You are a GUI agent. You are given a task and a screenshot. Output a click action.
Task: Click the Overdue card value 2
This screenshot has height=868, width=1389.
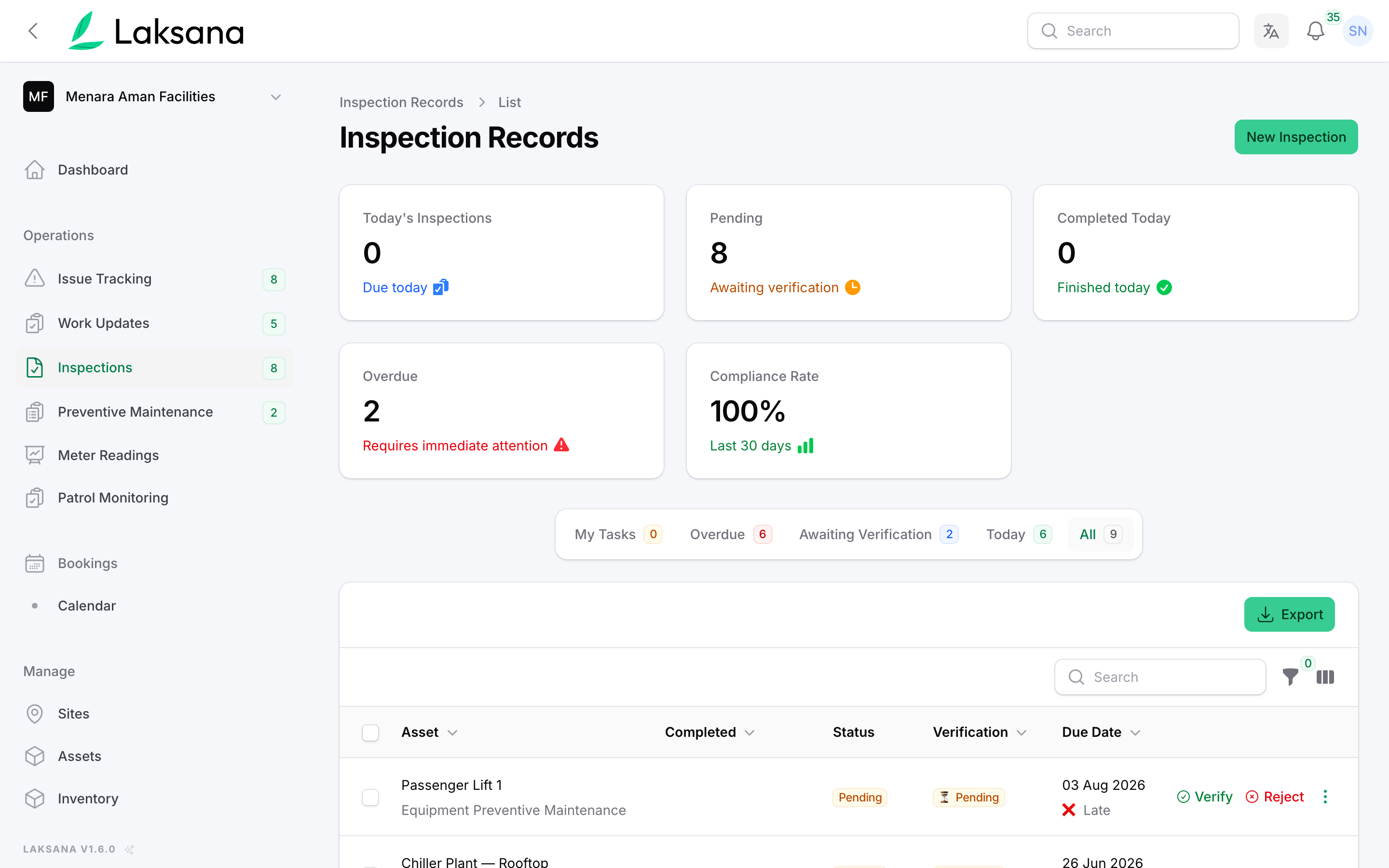371,411
